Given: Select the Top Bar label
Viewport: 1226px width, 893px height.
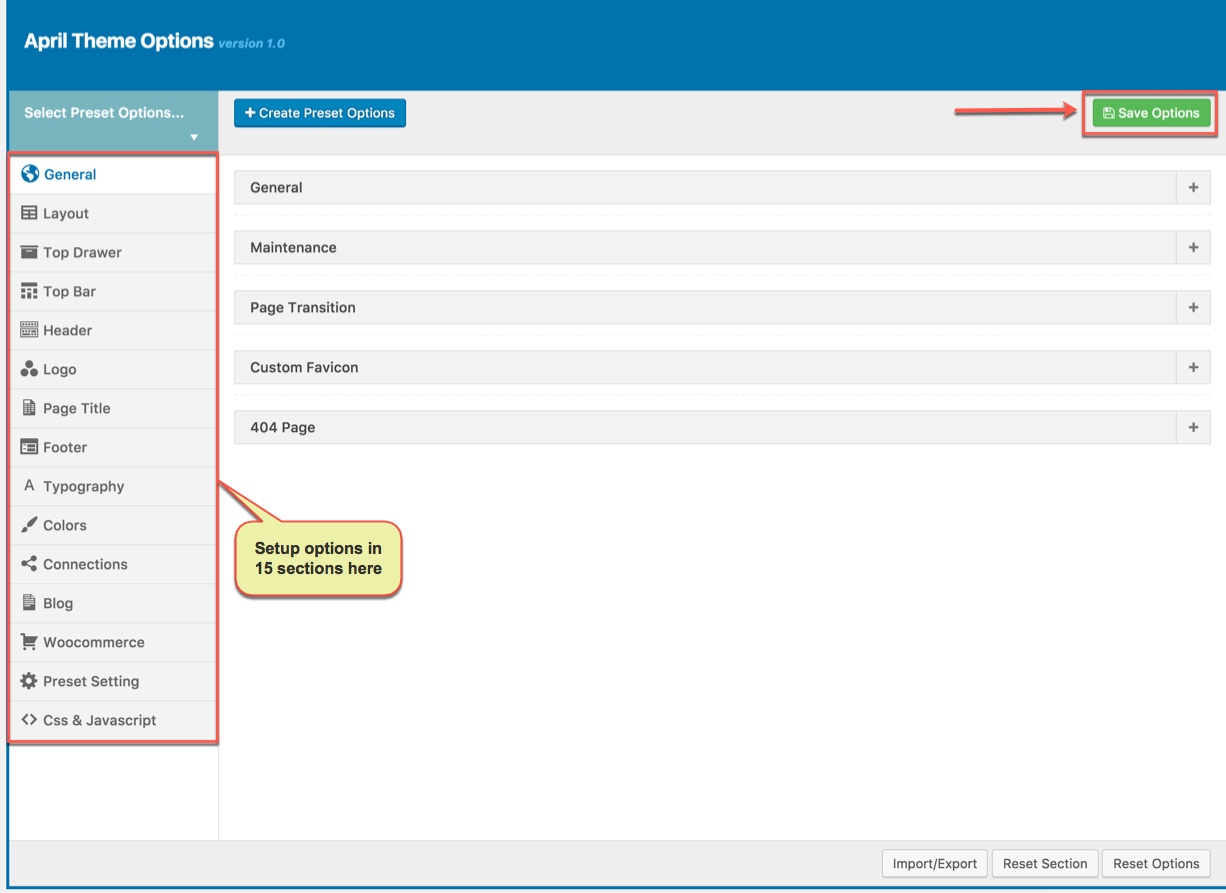Looking at the screenshot, I should pos(70,291).
